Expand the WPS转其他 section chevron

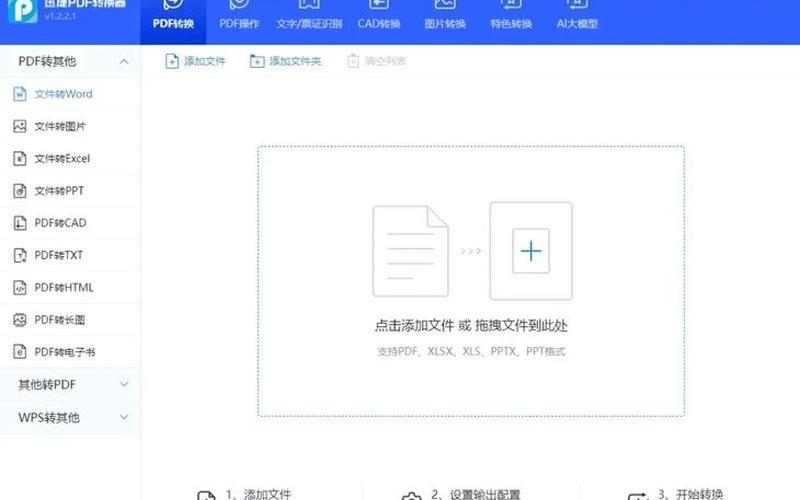tap(124, 417)
